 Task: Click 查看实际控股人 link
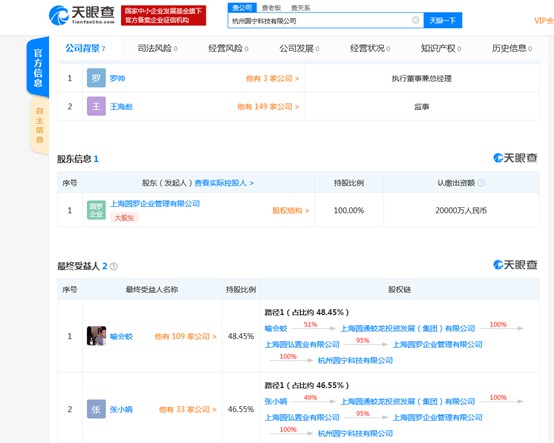point(224,183)
